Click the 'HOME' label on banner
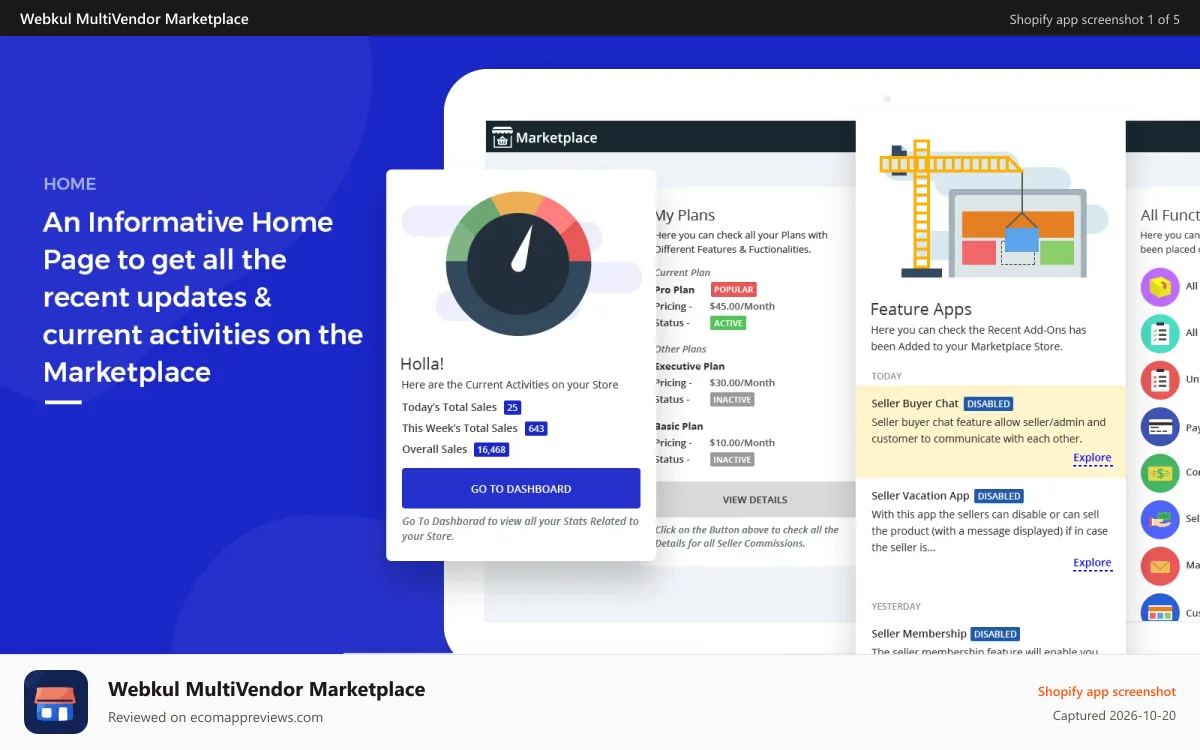This screenshot has width=1200, height=750. (x=70, y=184)
